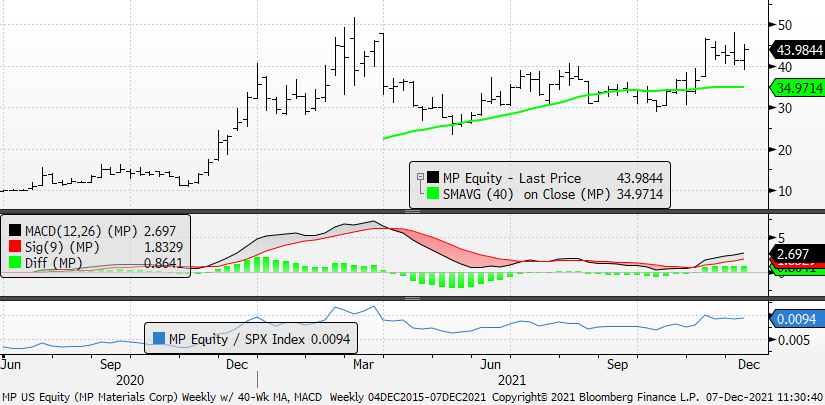Click the Mar x-axis label
Viewport: 825px width, 405px height.
[363, 364]
